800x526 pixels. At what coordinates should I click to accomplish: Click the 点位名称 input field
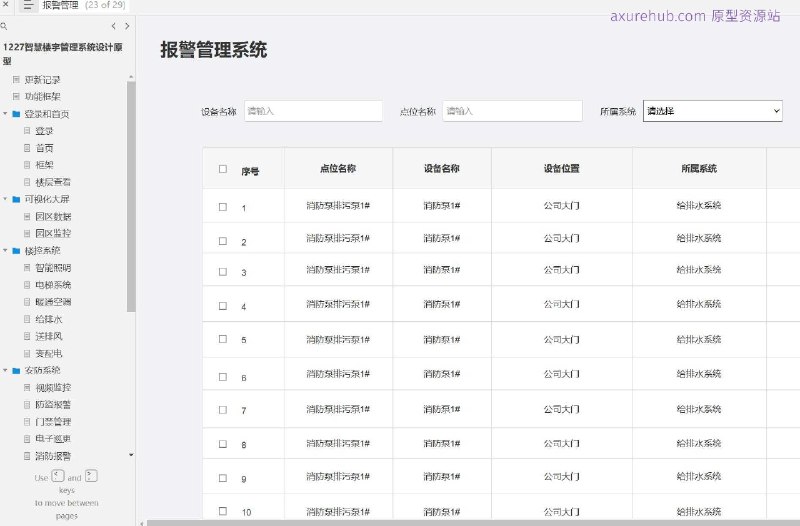click(512, 111)
